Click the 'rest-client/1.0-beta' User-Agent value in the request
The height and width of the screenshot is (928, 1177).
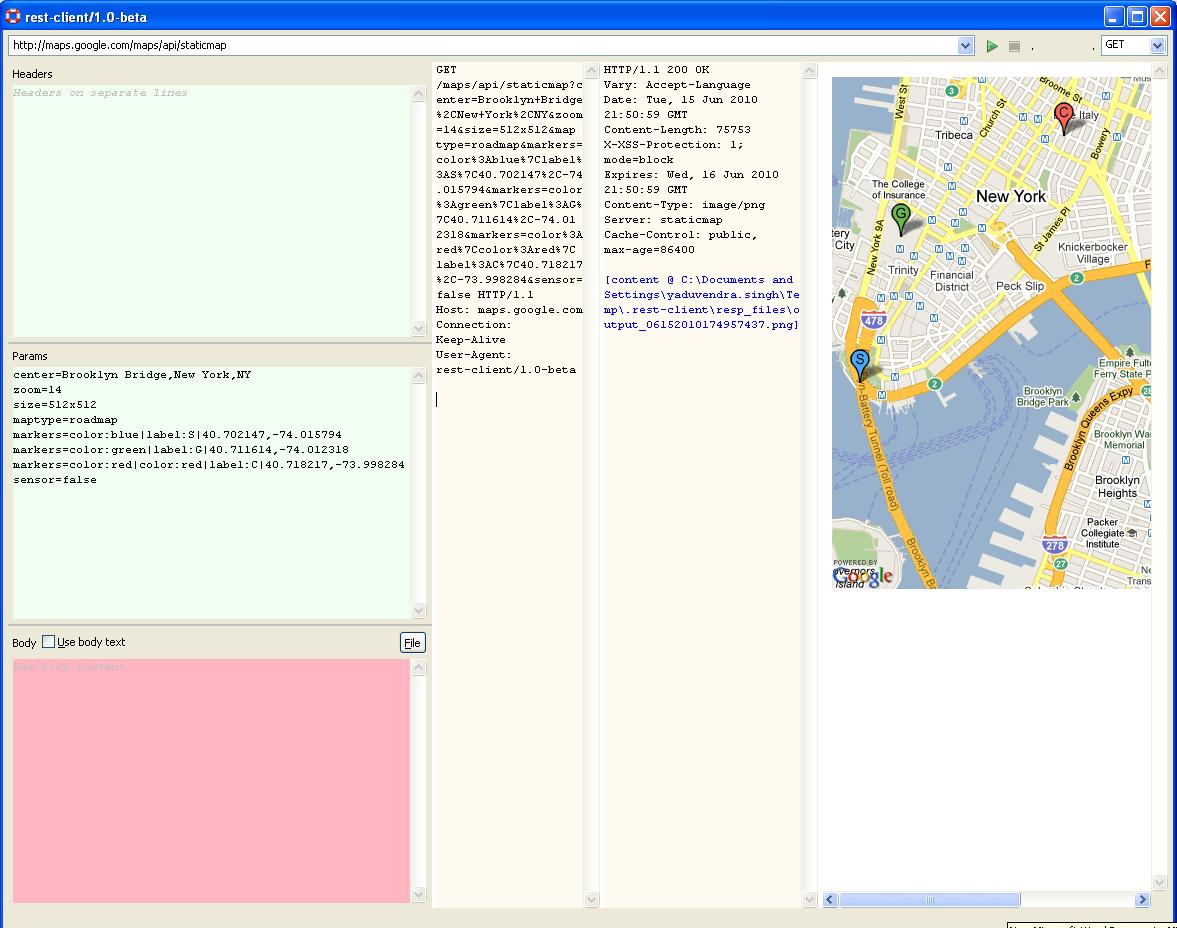coord(506,369)
